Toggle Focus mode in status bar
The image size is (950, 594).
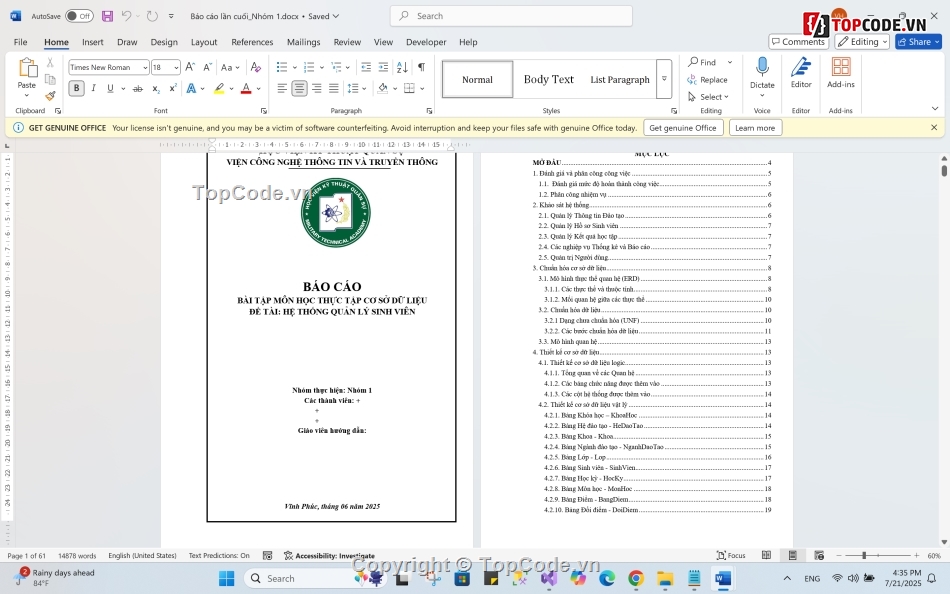(731, 555)
